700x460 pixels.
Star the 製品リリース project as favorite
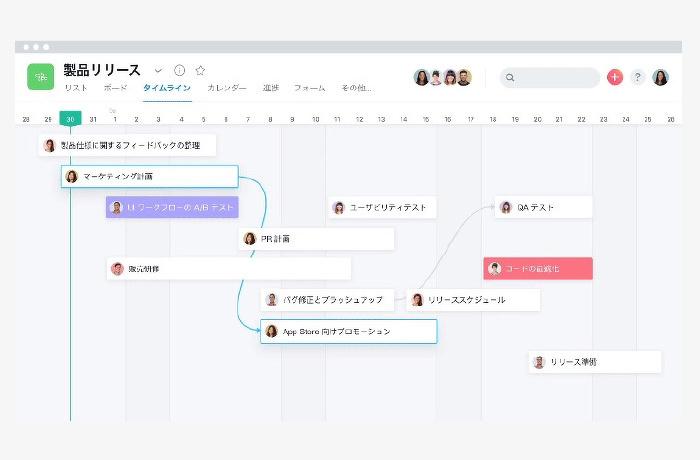click(200, 71)
